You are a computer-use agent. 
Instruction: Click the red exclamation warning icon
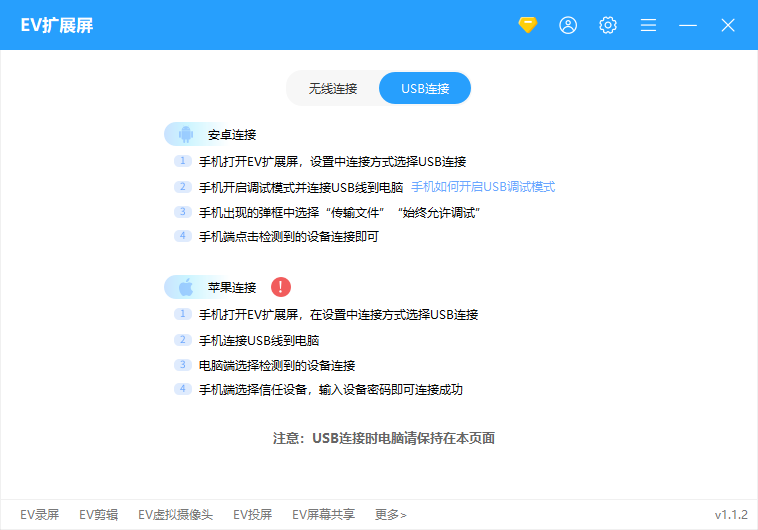pos(280,287)
